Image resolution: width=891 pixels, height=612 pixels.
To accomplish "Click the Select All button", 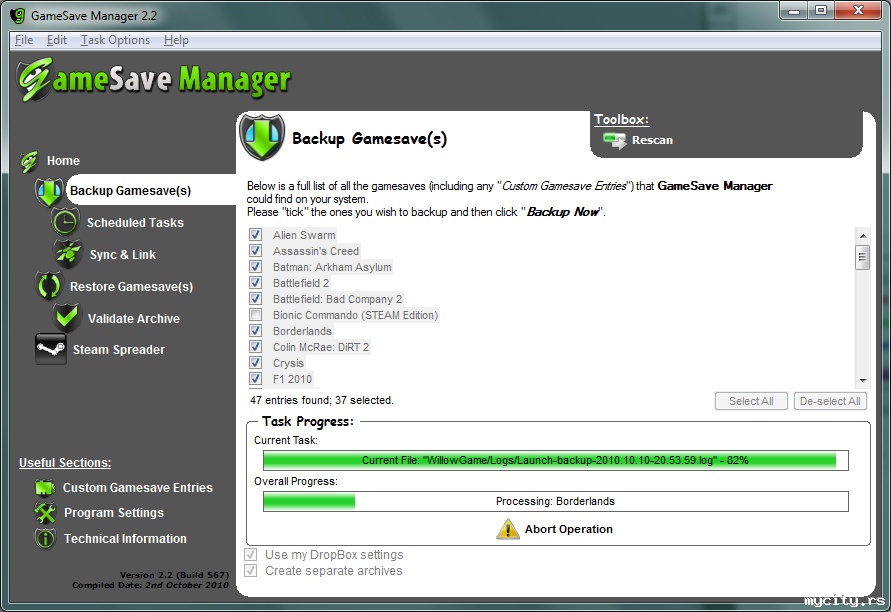I will coord(751,401).
